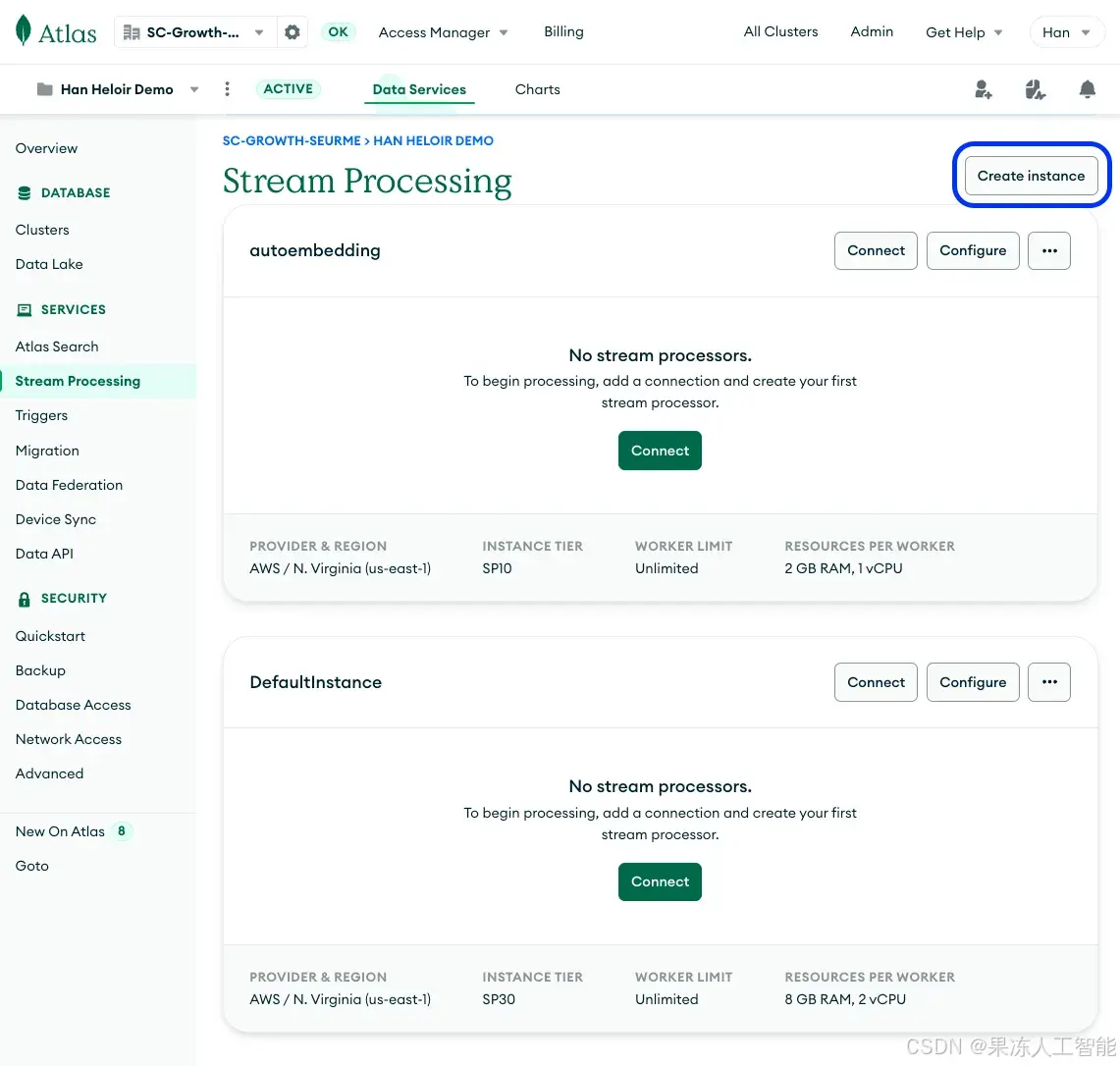Open Backup in sidebar
Image resolution: width=1120 pixels, height=1066 pixels.
(x=40, y=670)
